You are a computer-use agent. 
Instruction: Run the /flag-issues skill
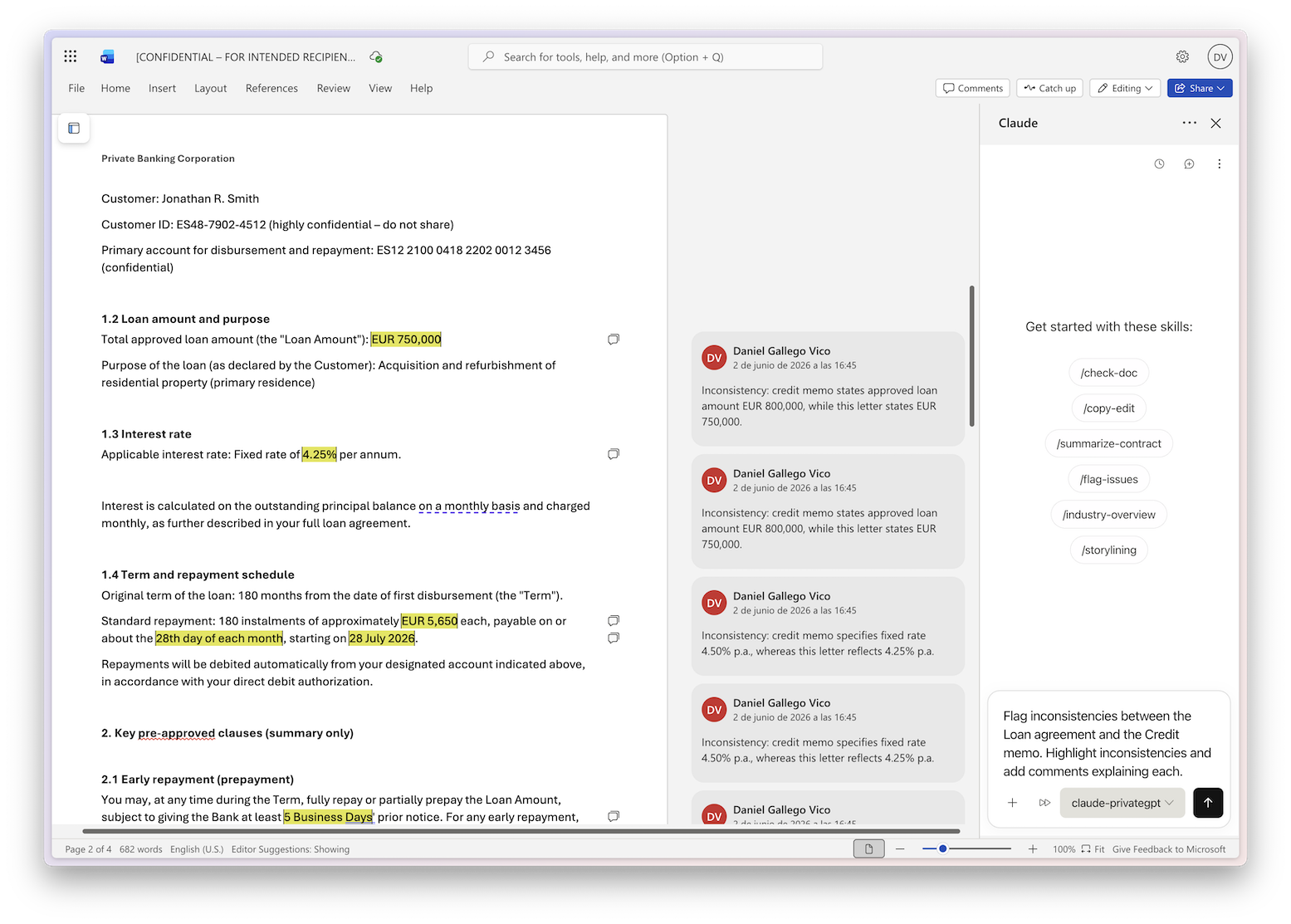click(x=1109, y=479)
